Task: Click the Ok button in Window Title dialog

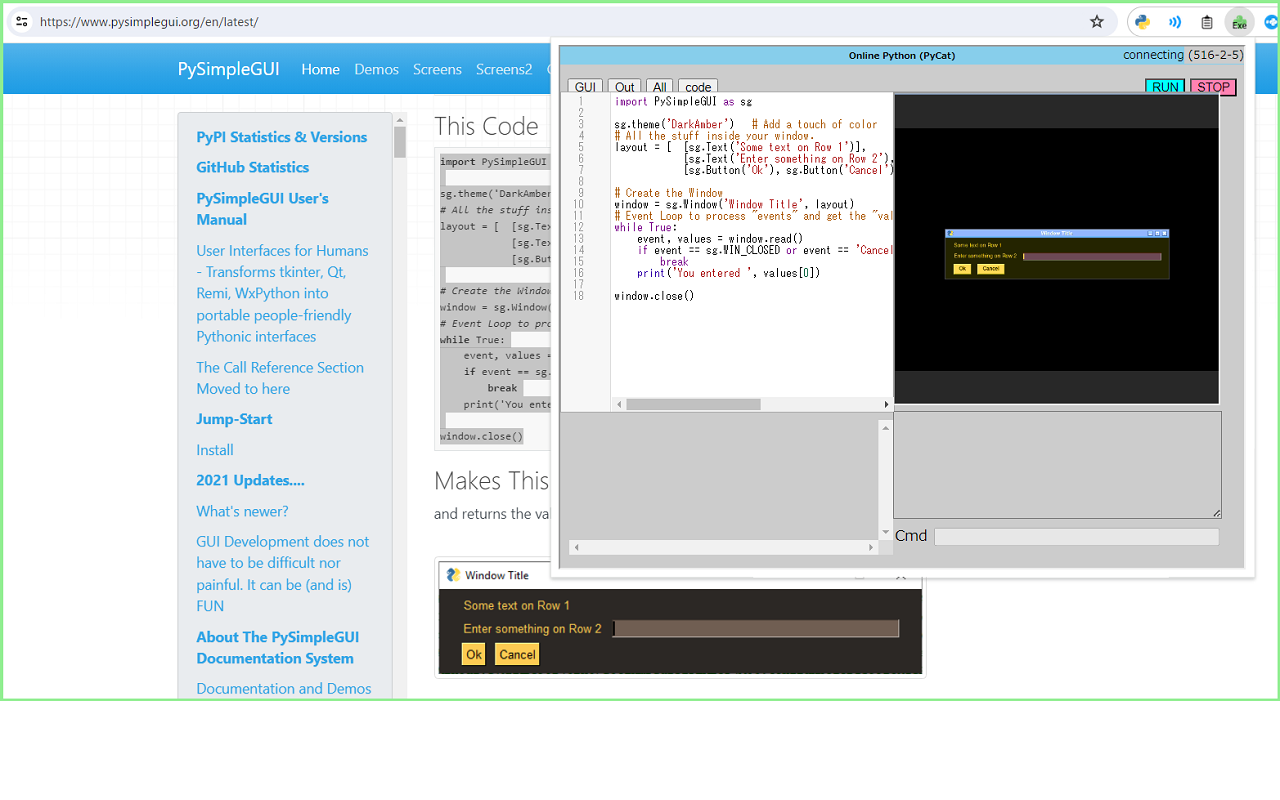Action: point(473,653)
